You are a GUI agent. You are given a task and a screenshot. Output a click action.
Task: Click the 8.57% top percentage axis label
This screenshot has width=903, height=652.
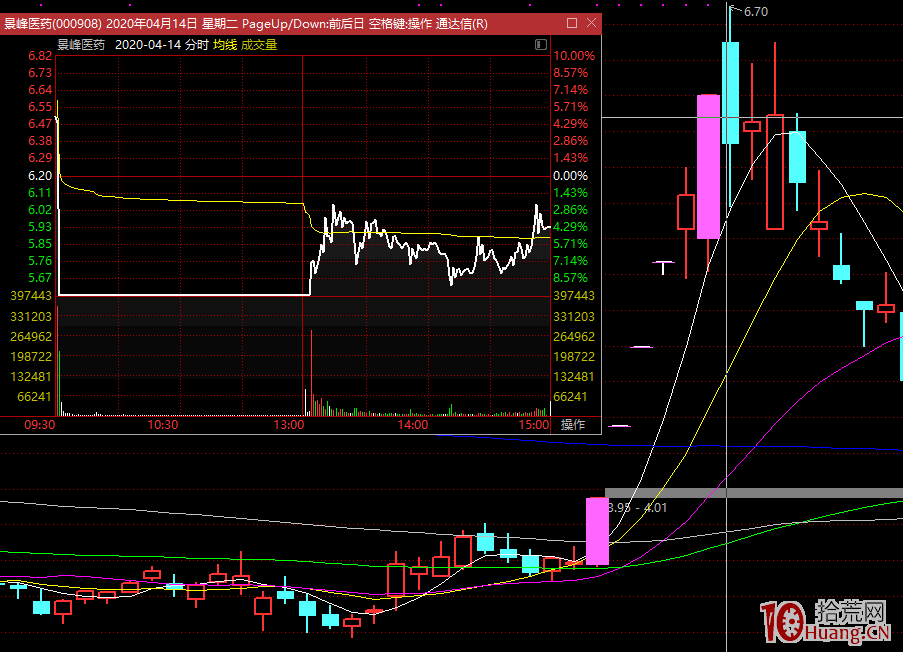point(571,73)
